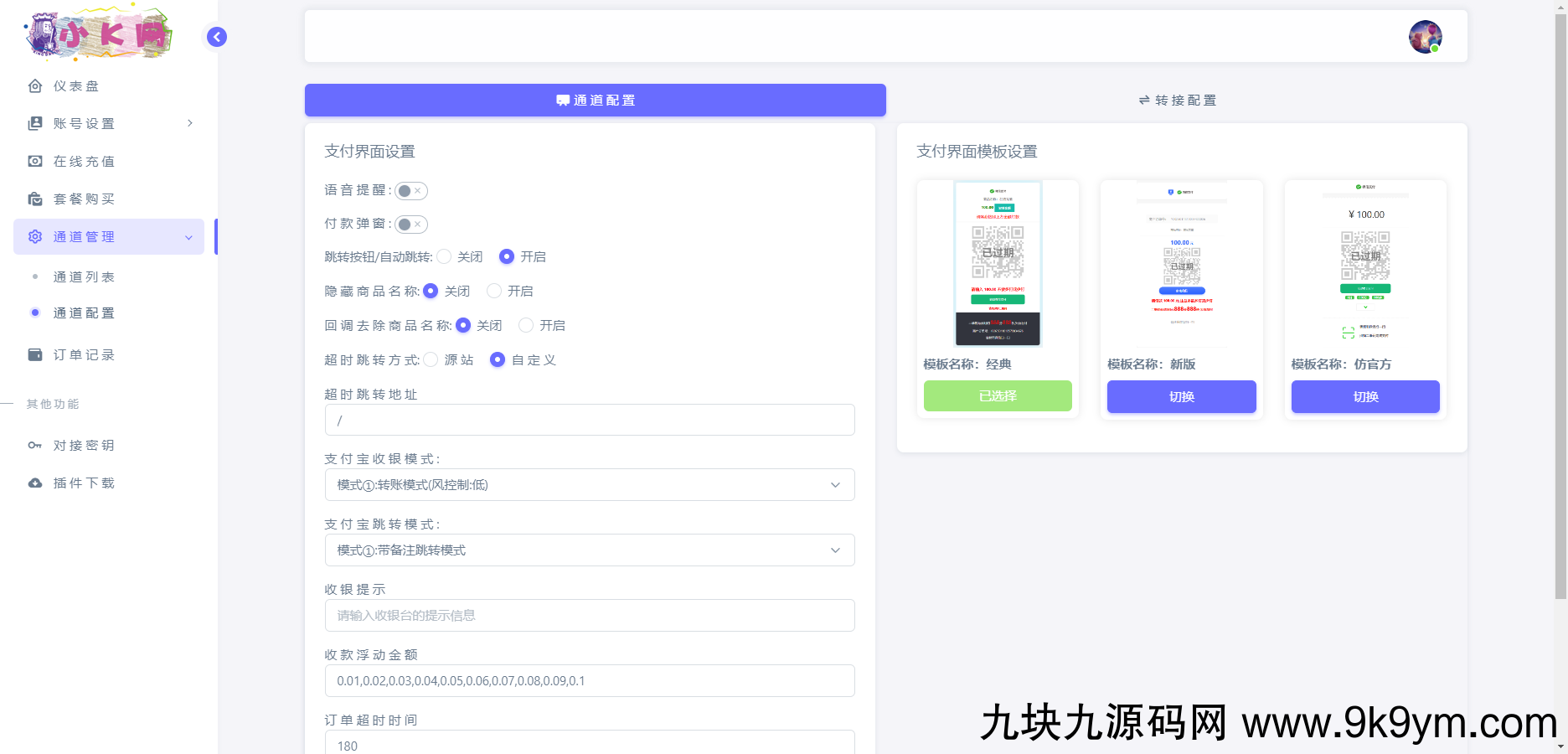
Task: Select the 在线充值 recharge icon
Action: [34, 161]
